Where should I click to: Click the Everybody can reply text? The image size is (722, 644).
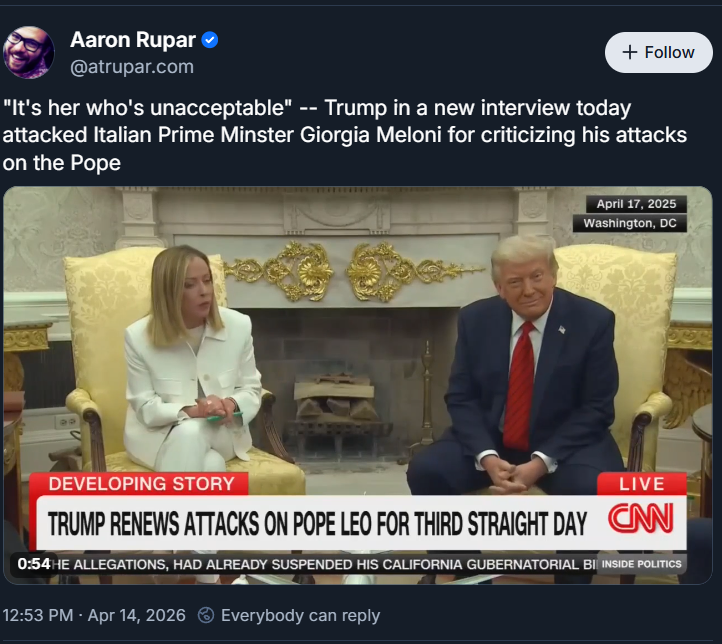pyautogui.click(x=300, y=615)
